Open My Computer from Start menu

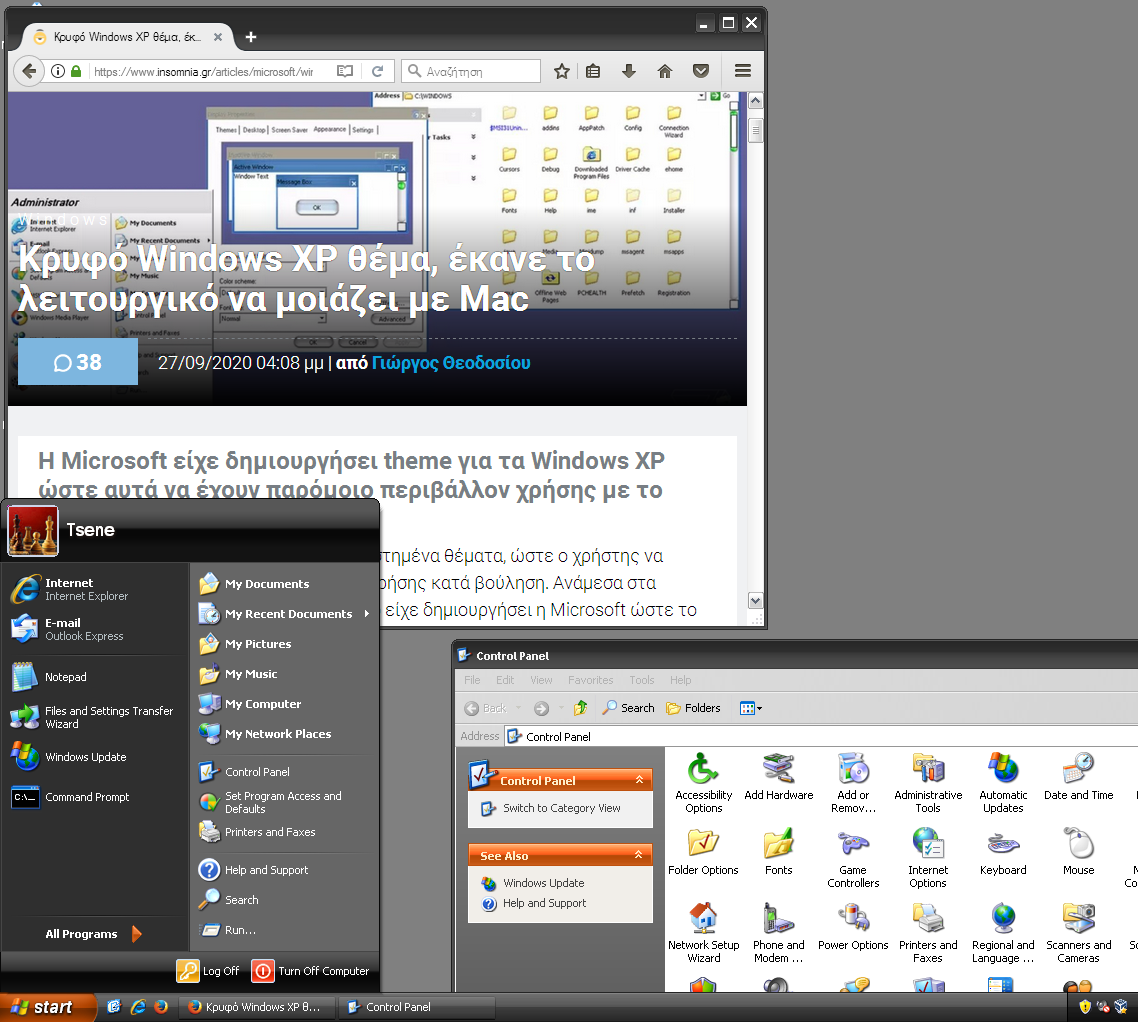point(250,704)
